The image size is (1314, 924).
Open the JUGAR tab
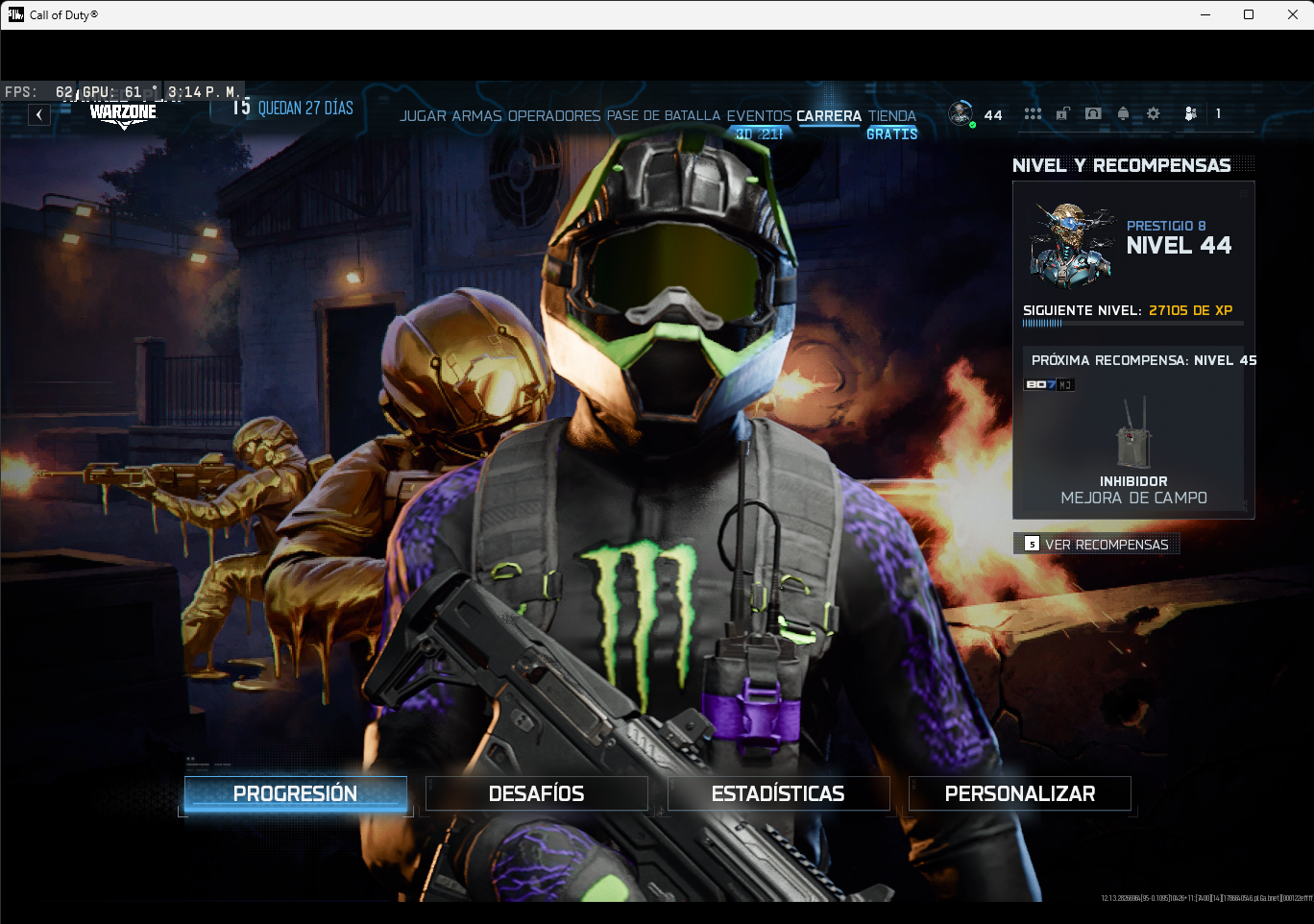[424, 116]
